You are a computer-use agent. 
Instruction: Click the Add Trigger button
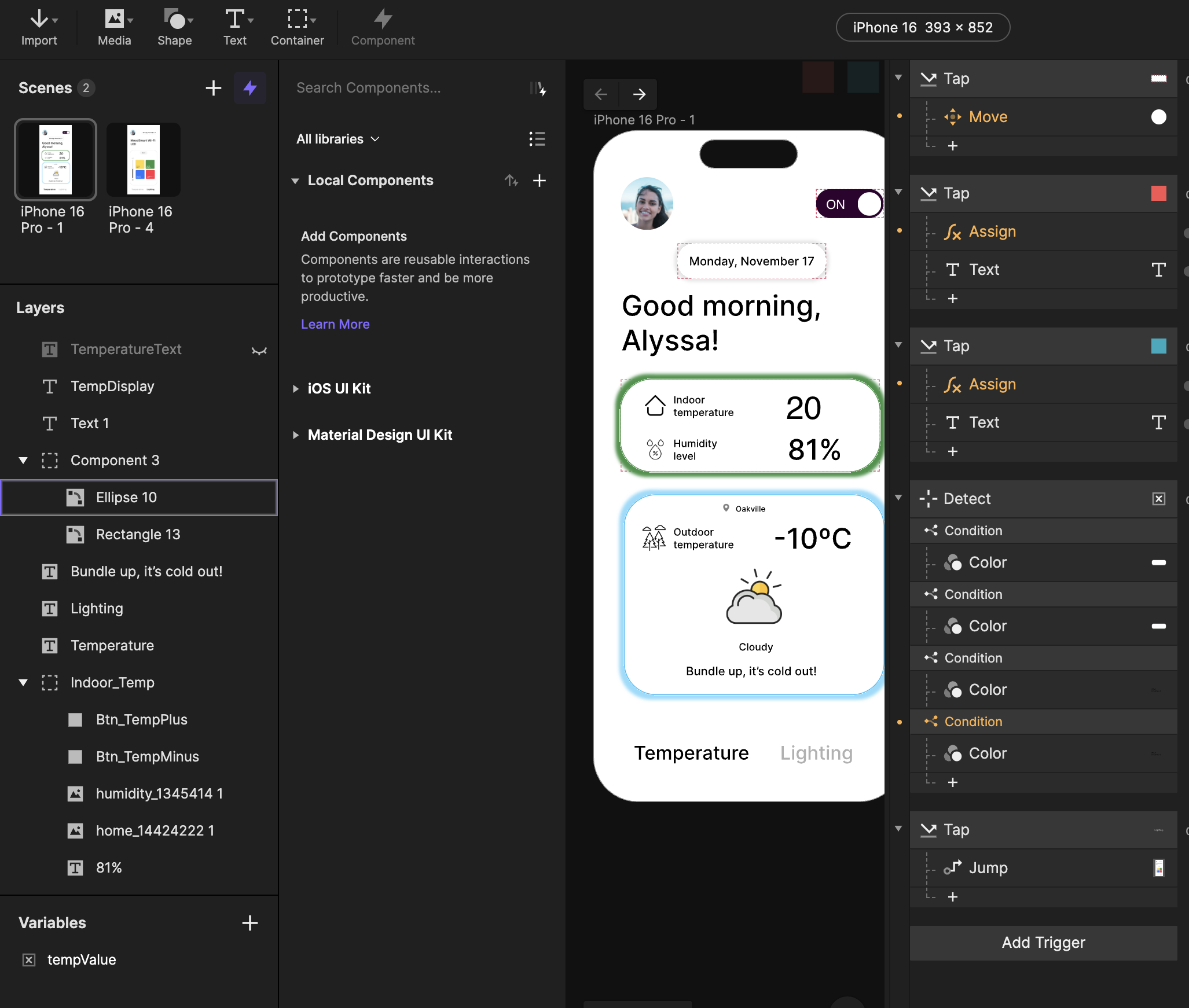(1043, 943)
